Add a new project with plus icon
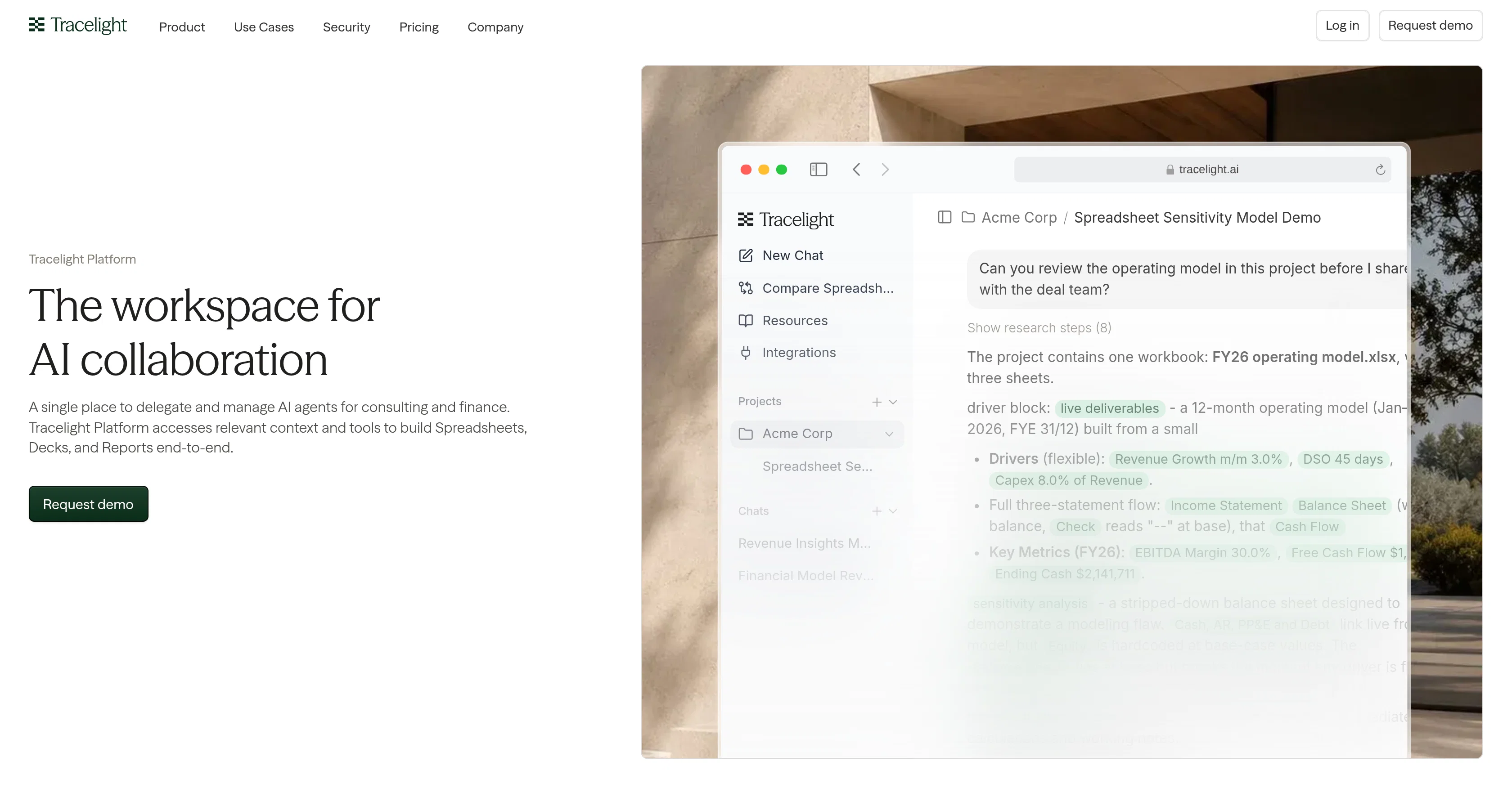 pyautogui.click(x=876, y=402)
